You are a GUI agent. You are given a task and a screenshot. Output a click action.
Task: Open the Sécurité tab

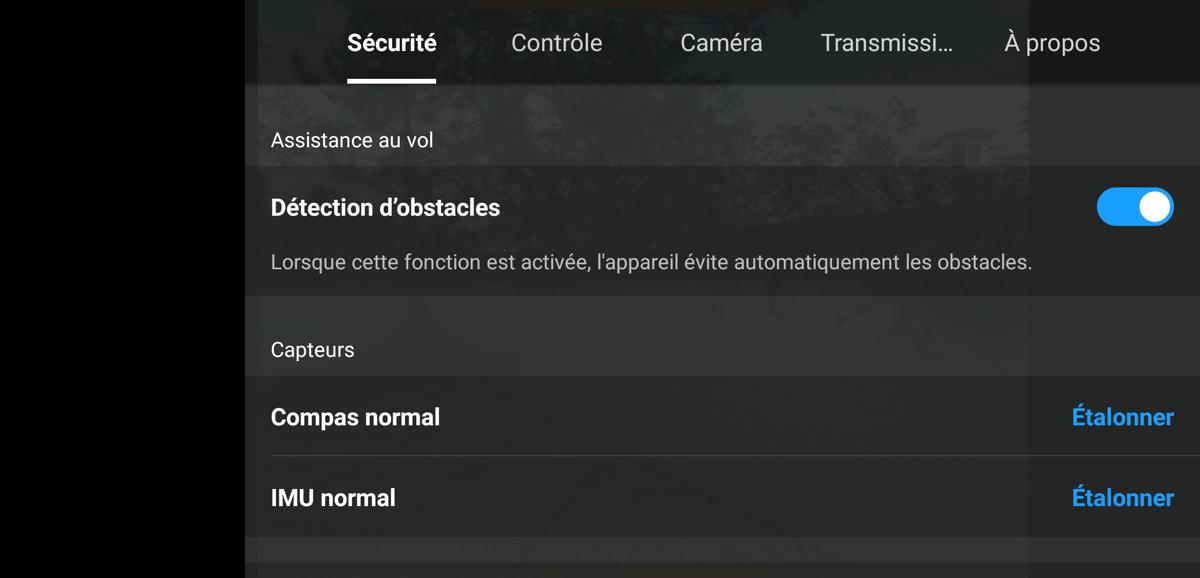pyautogui.click(x=391, y=43)
